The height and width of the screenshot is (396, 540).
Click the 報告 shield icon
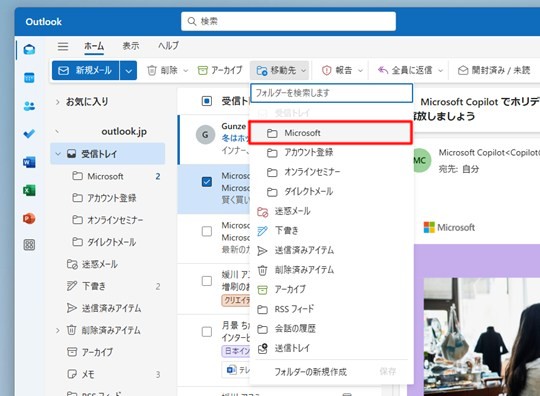coord(326,71)
